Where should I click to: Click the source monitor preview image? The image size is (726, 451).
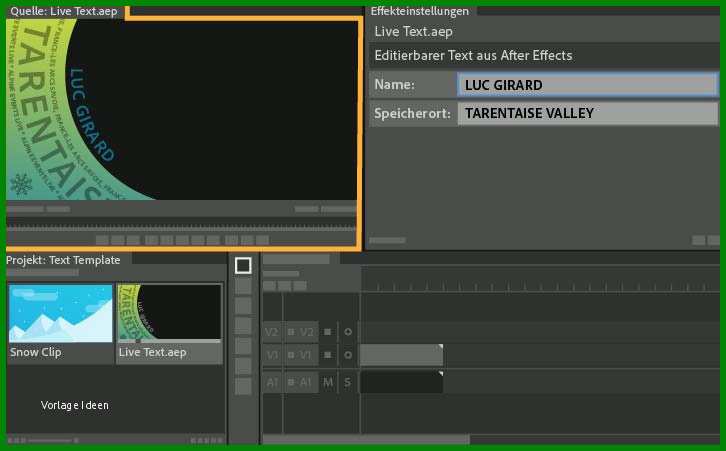(182, 110)
